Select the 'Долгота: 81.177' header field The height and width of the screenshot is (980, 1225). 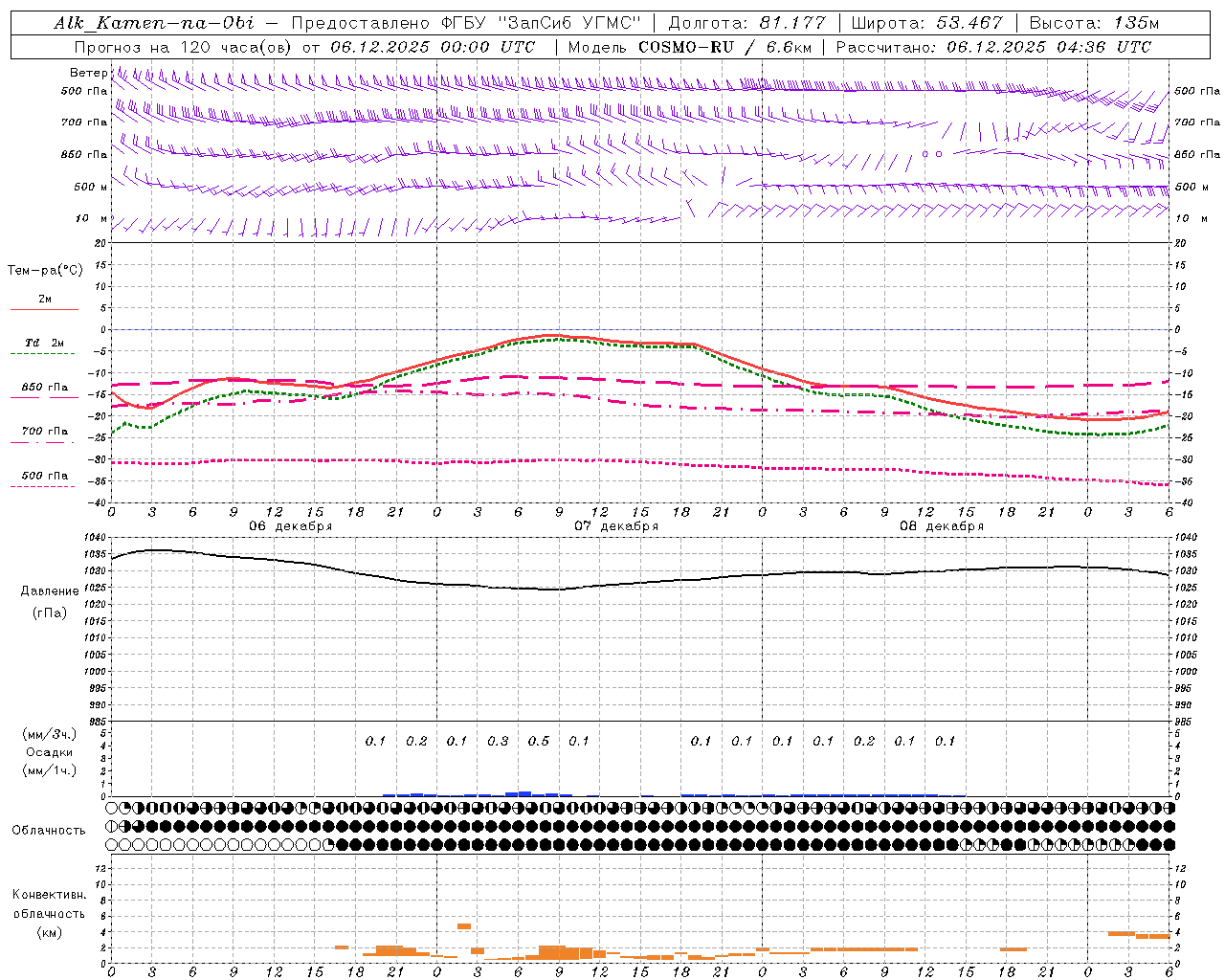click(x=746, y=23)
